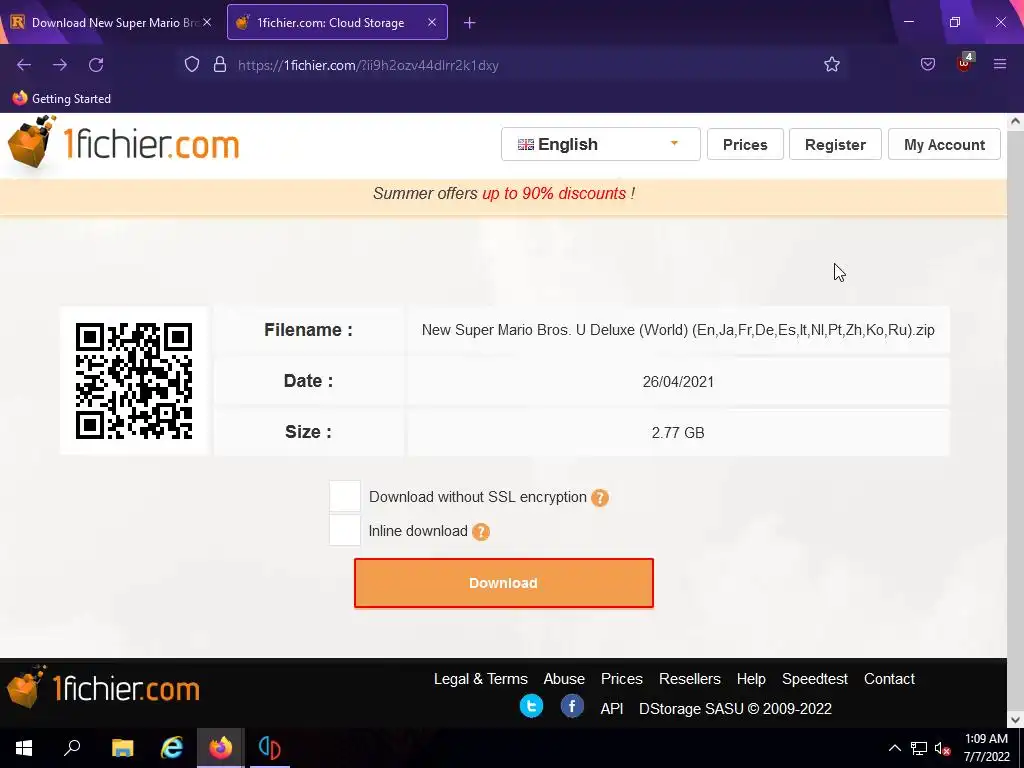This screenshot has width=1024, height=768.
Task: Open File Explorer from the taskbar
Action: (122, 748)
